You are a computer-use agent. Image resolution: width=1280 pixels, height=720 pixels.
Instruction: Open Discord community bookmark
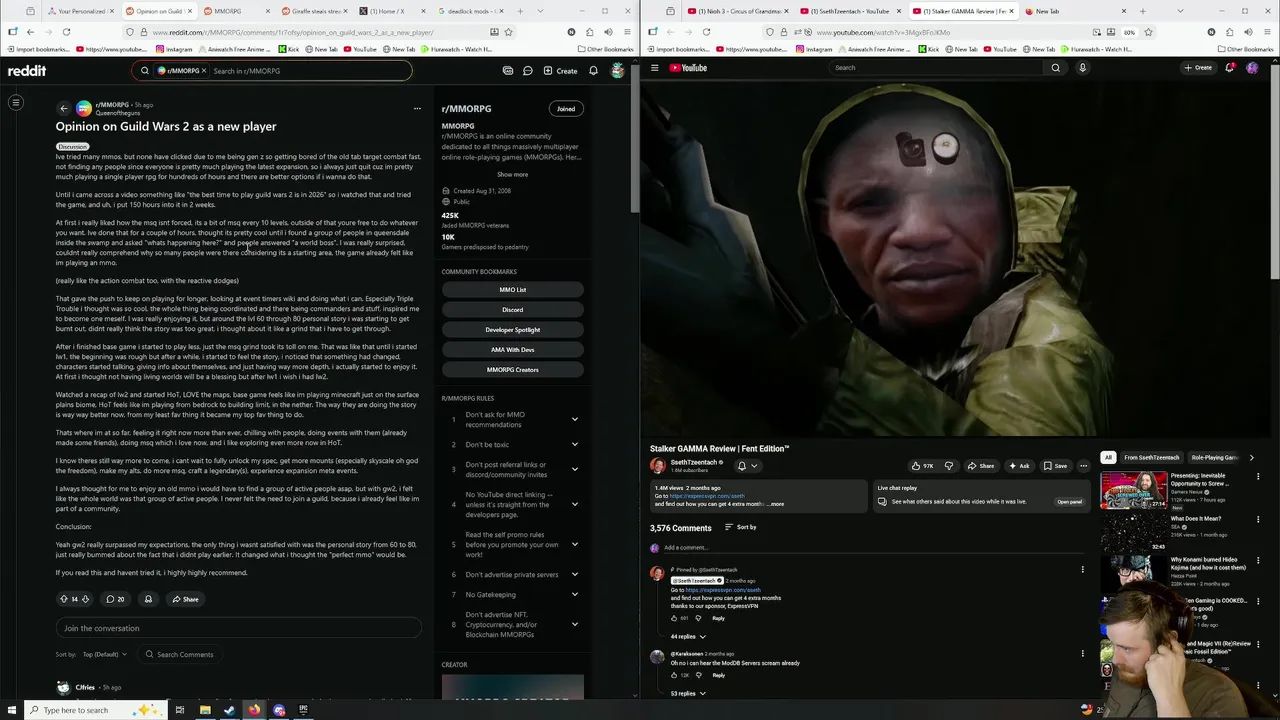[512, 310]
